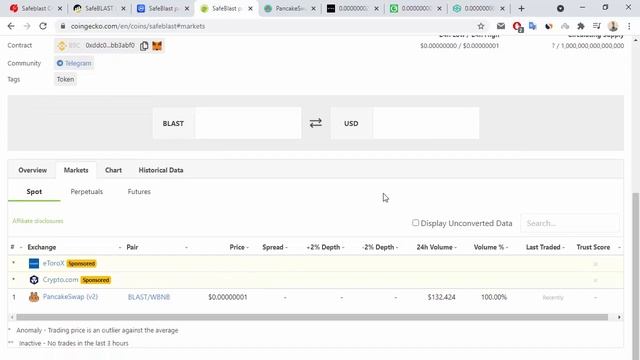Open the Chart tab
The height and width of the screenshot is (360, 640).
113,170
